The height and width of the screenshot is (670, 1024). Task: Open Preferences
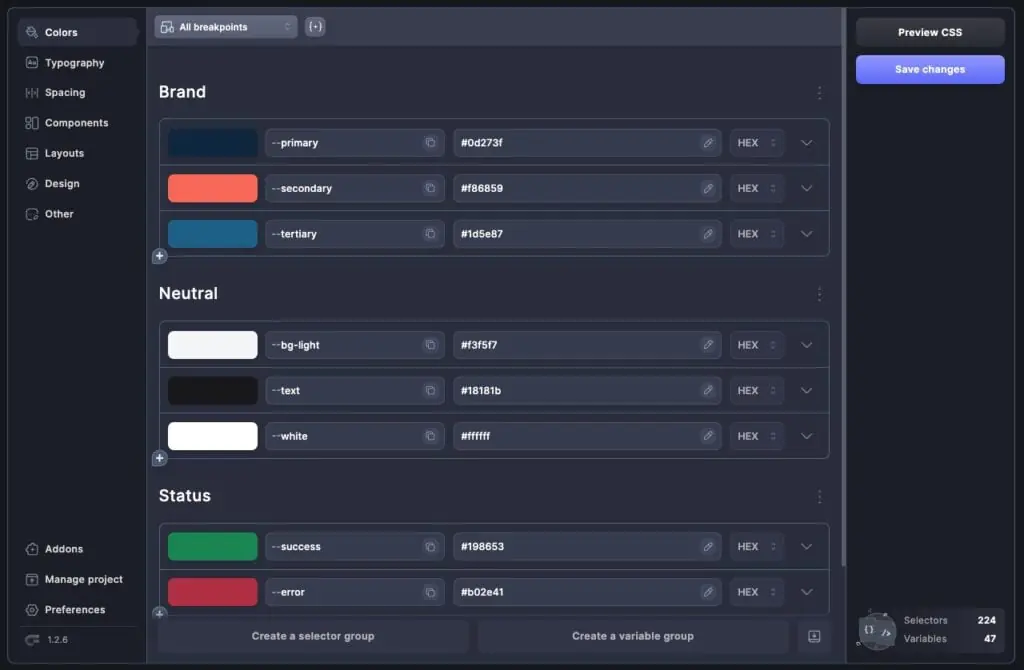click(77, 610)
